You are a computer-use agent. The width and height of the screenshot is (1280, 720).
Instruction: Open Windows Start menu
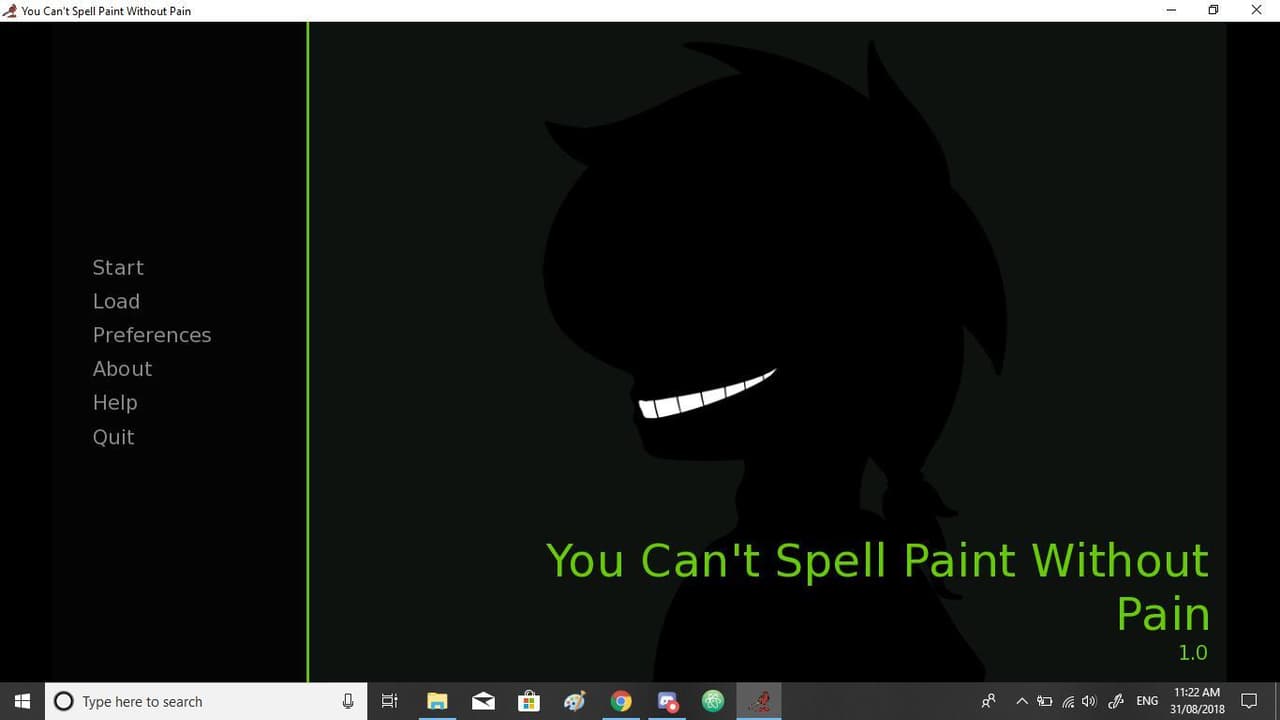click(22, 701)
